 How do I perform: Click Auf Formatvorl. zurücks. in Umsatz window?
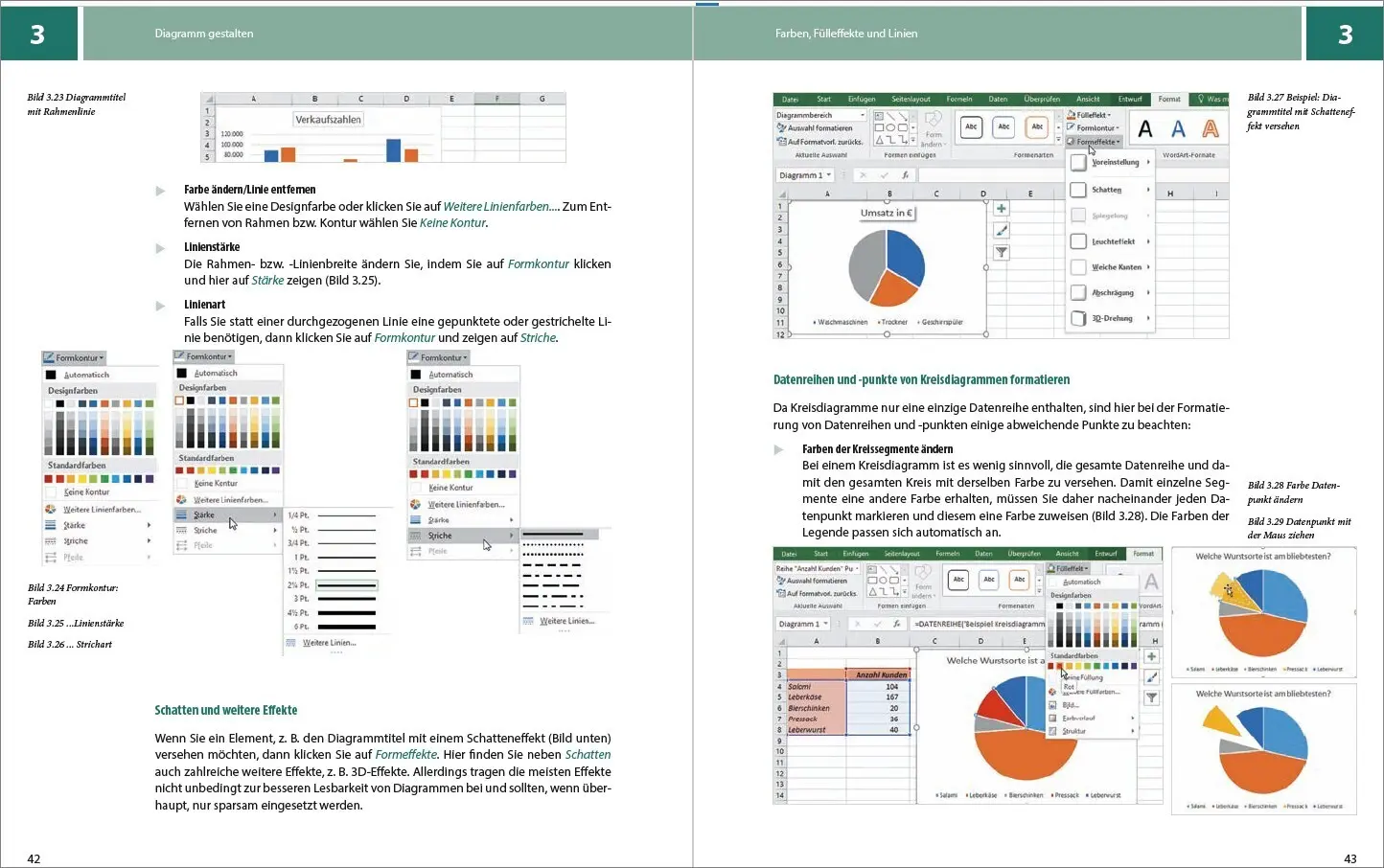coord(819,141)
